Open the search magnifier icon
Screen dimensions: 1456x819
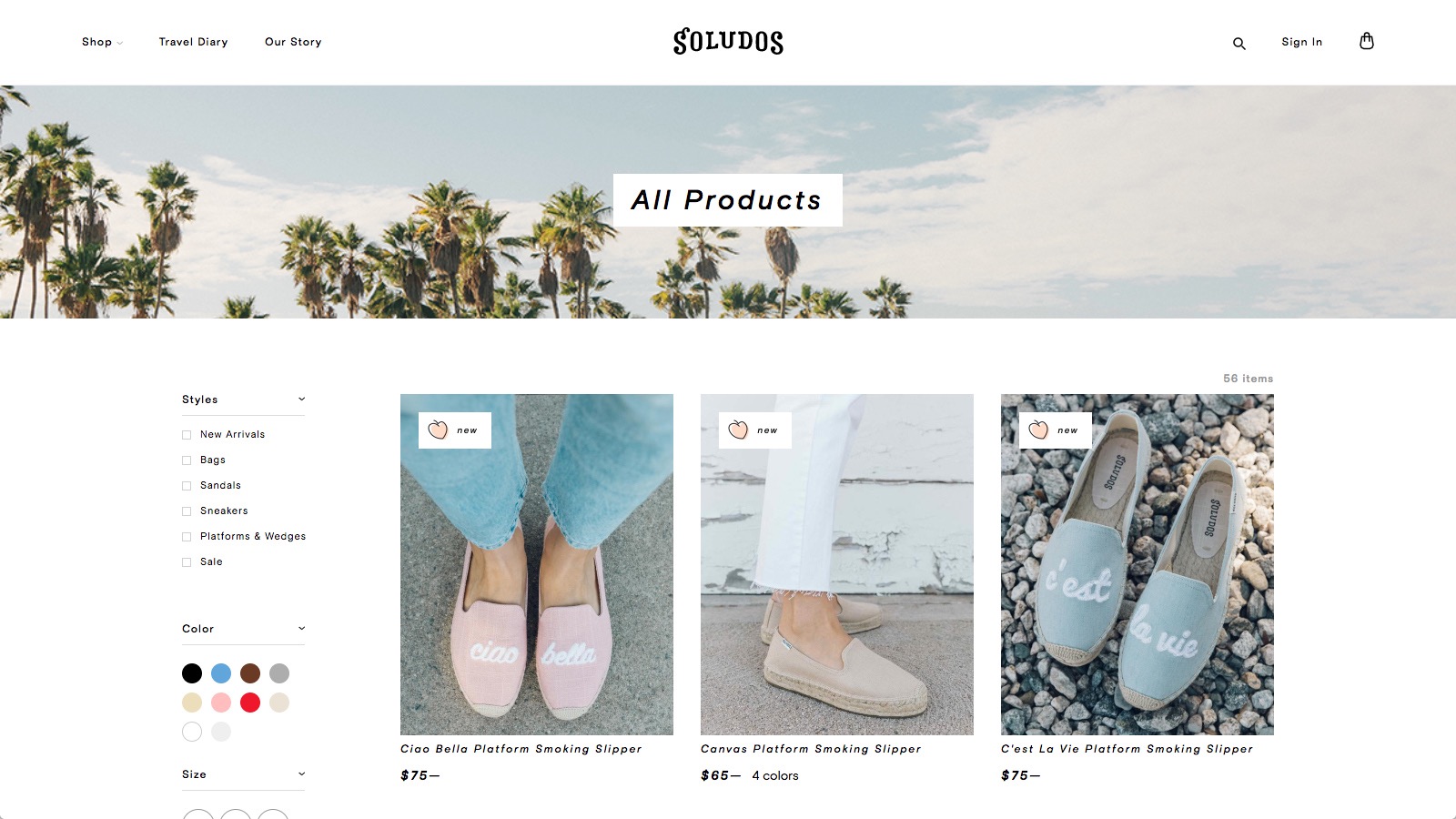click(x=1239, y=43)
